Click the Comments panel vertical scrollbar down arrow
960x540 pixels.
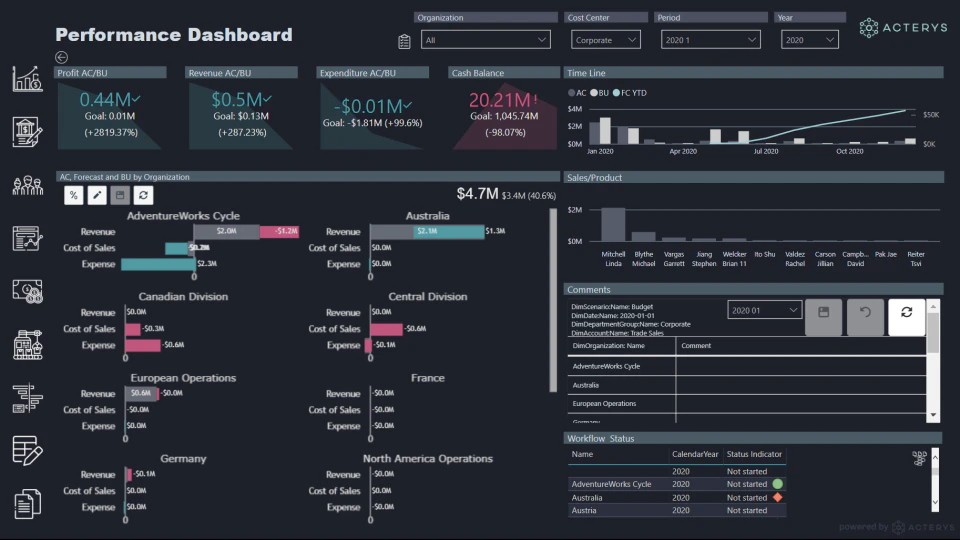click(933, 415)
